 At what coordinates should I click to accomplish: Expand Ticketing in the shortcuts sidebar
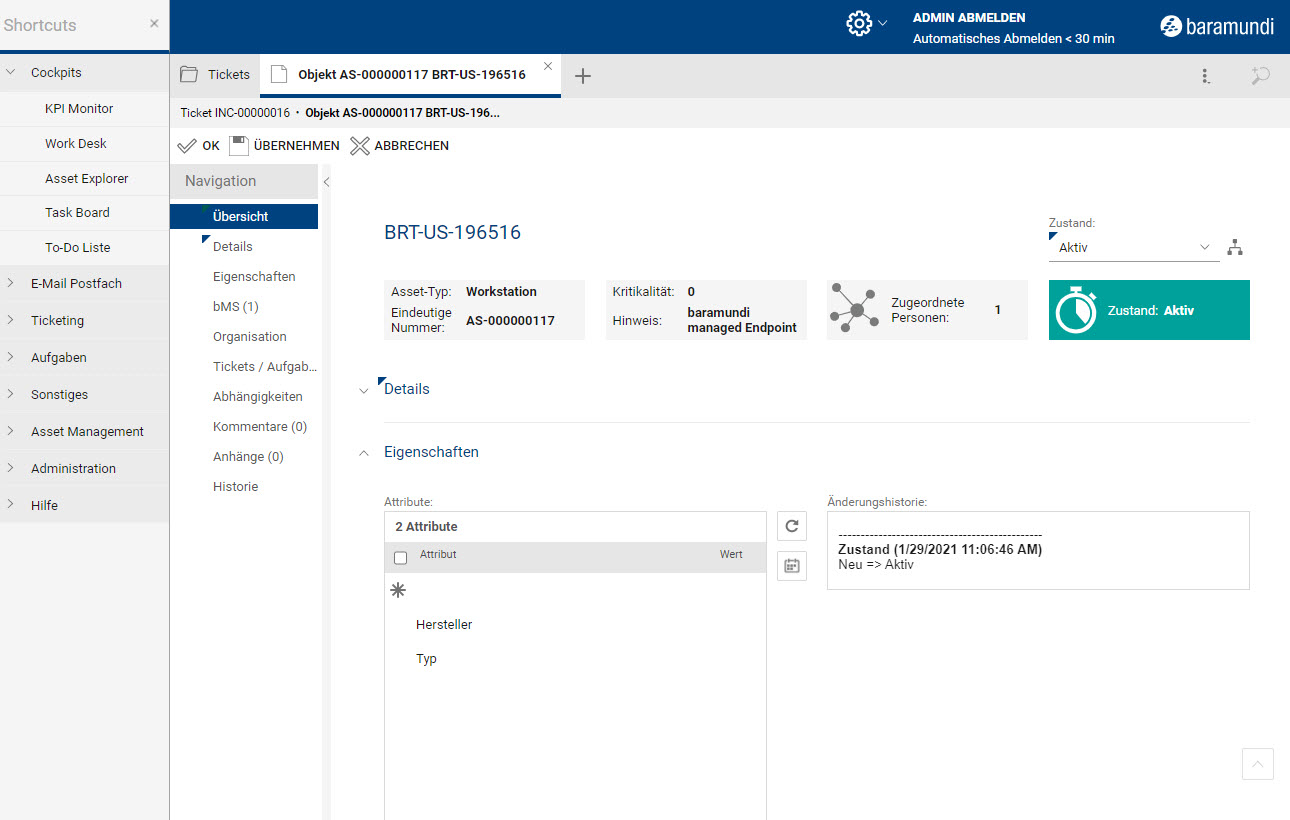(x=57, y=321)
